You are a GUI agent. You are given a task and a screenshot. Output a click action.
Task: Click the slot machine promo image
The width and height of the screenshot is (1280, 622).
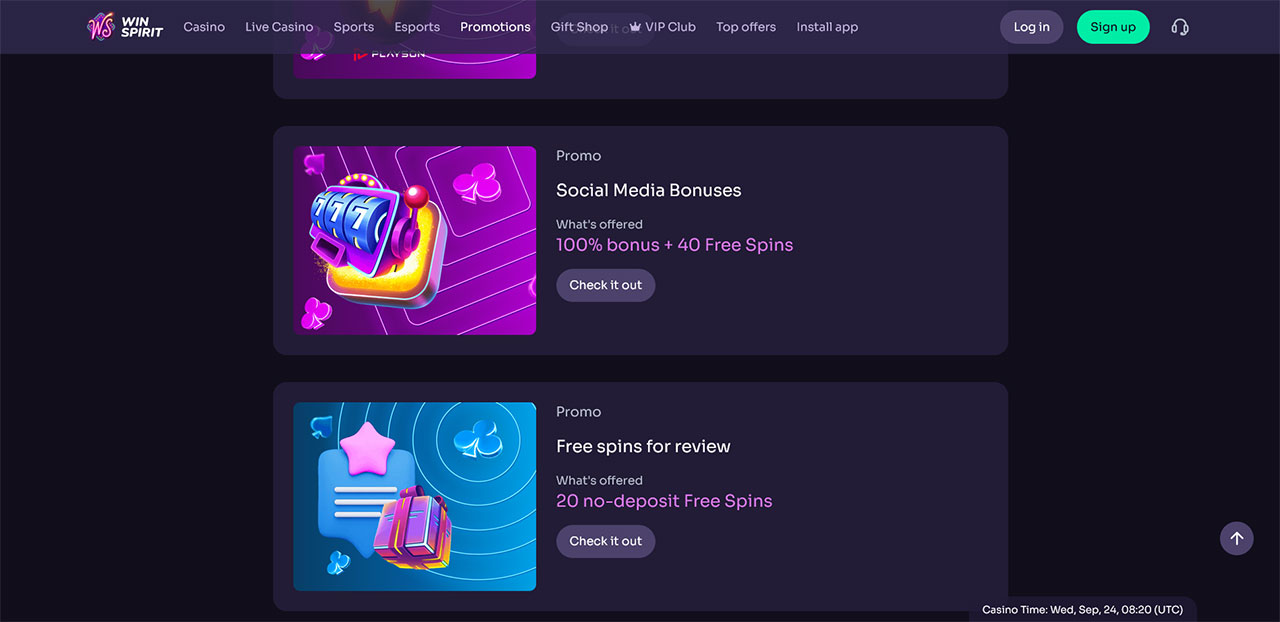414,240
